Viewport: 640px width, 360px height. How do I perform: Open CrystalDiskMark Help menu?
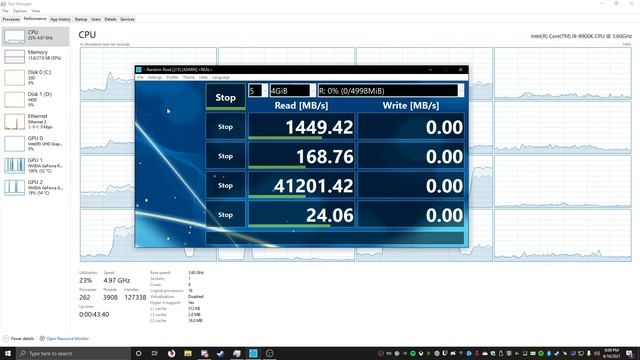coord(203,77)
